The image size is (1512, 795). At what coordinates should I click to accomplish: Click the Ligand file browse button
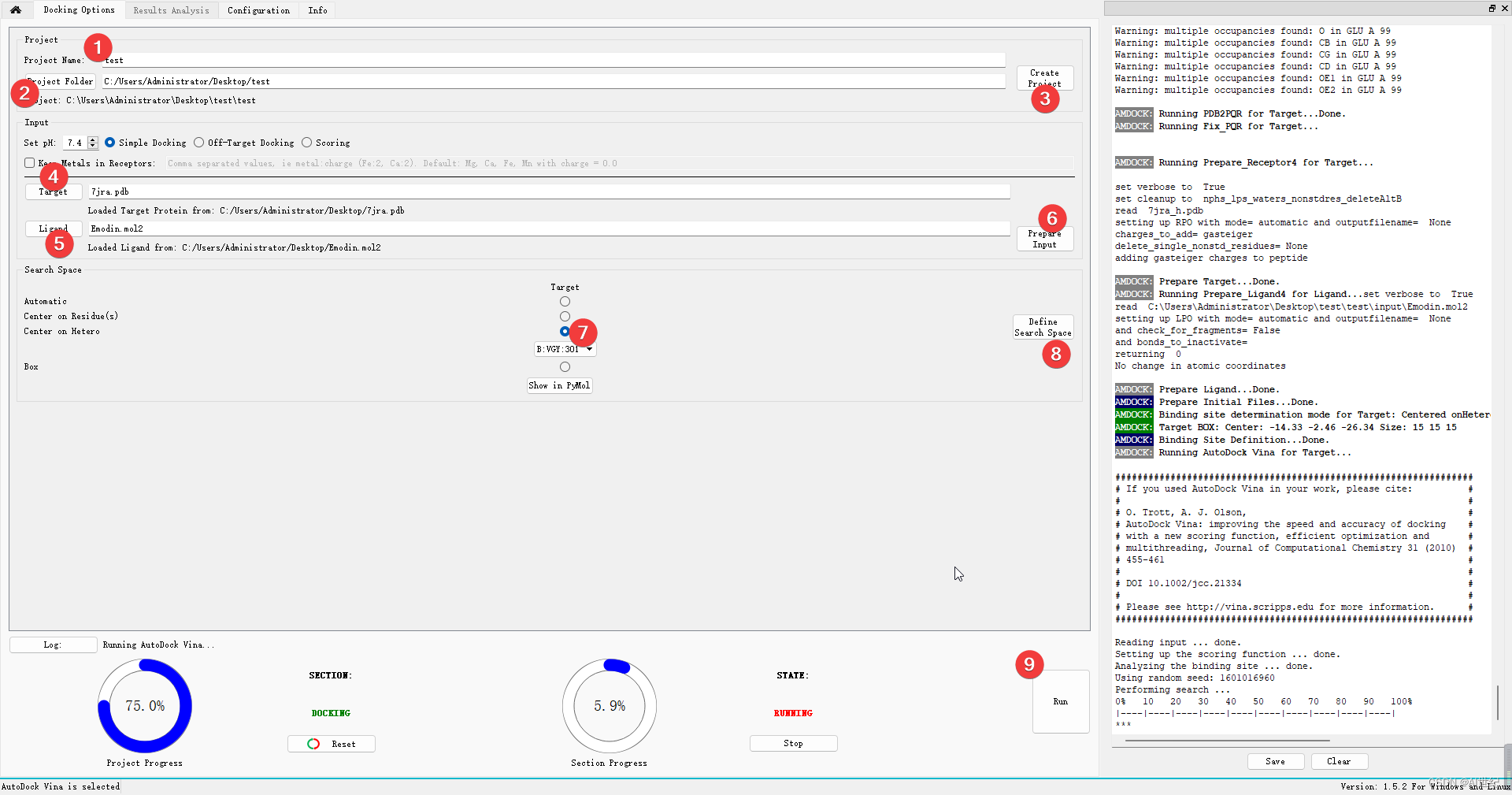coord(54,228)
